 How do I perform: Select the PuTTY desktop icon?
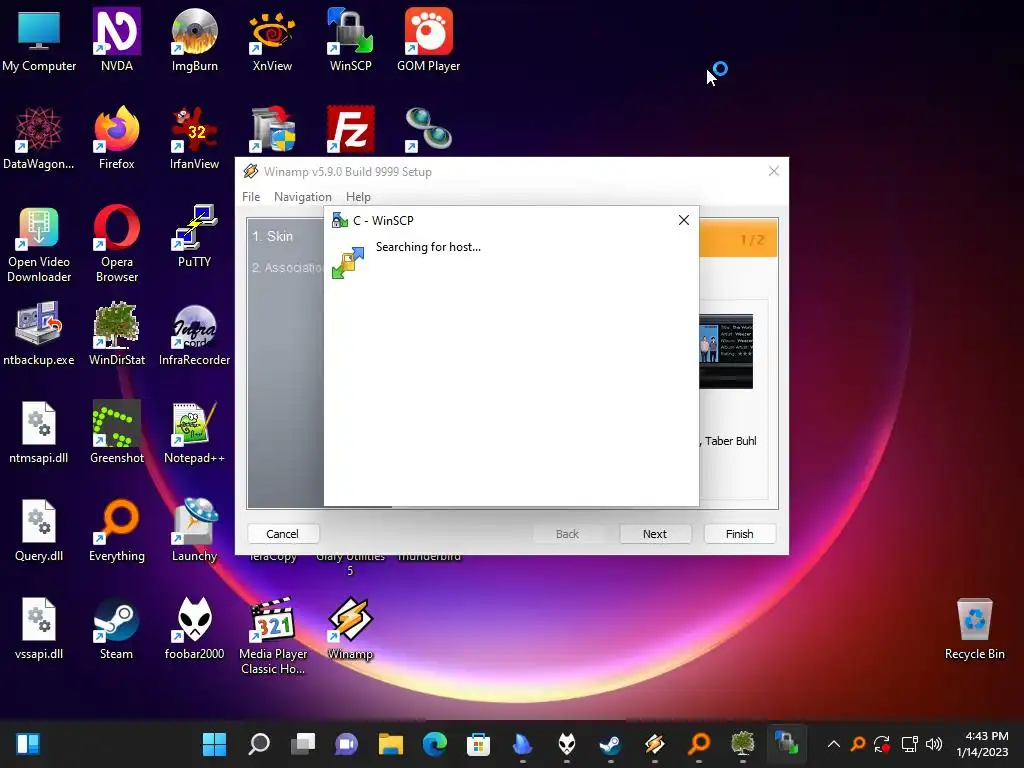194,236
